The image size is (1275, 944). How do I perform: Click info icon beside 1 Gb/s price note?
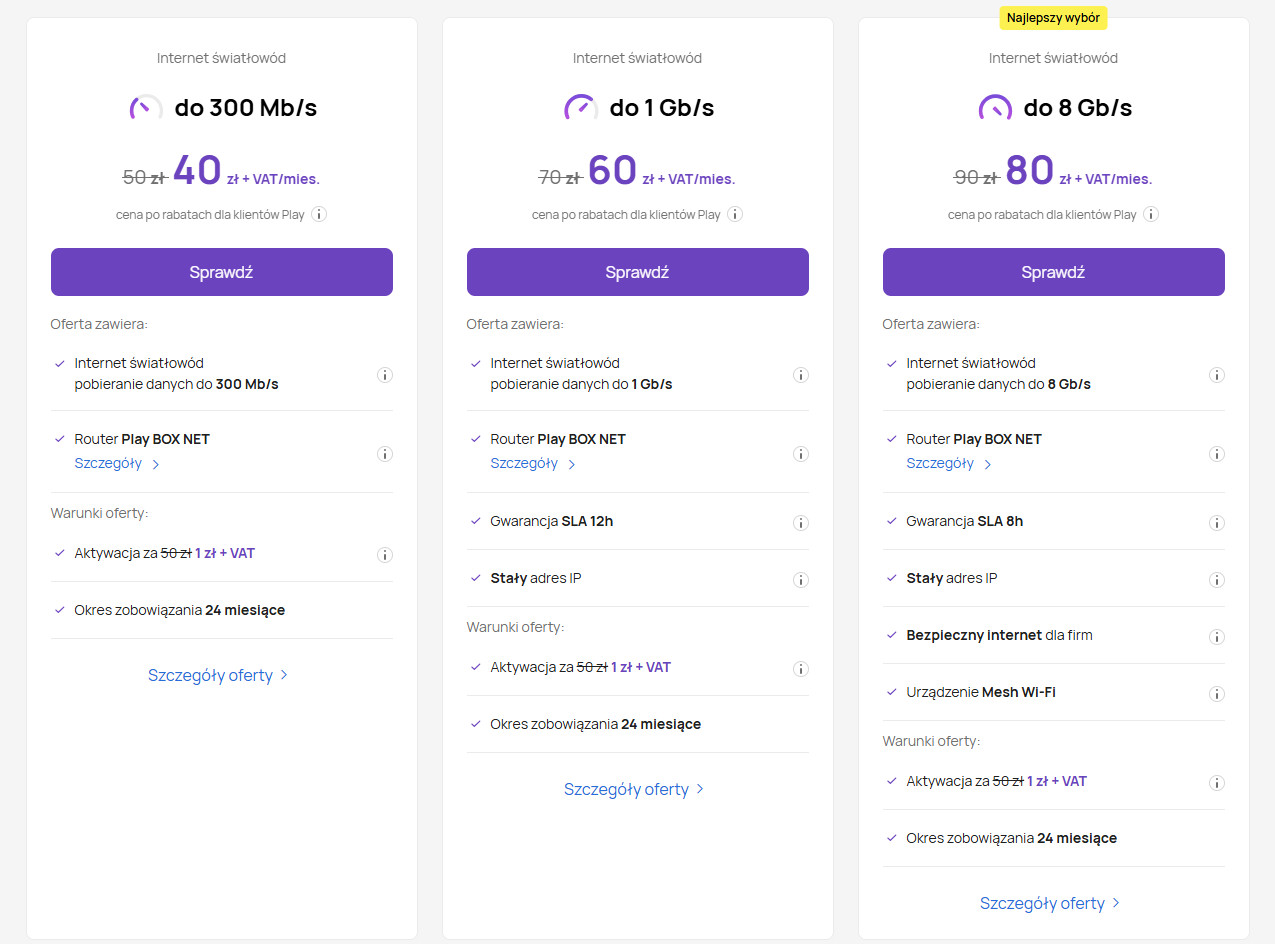tap(735, 214)
